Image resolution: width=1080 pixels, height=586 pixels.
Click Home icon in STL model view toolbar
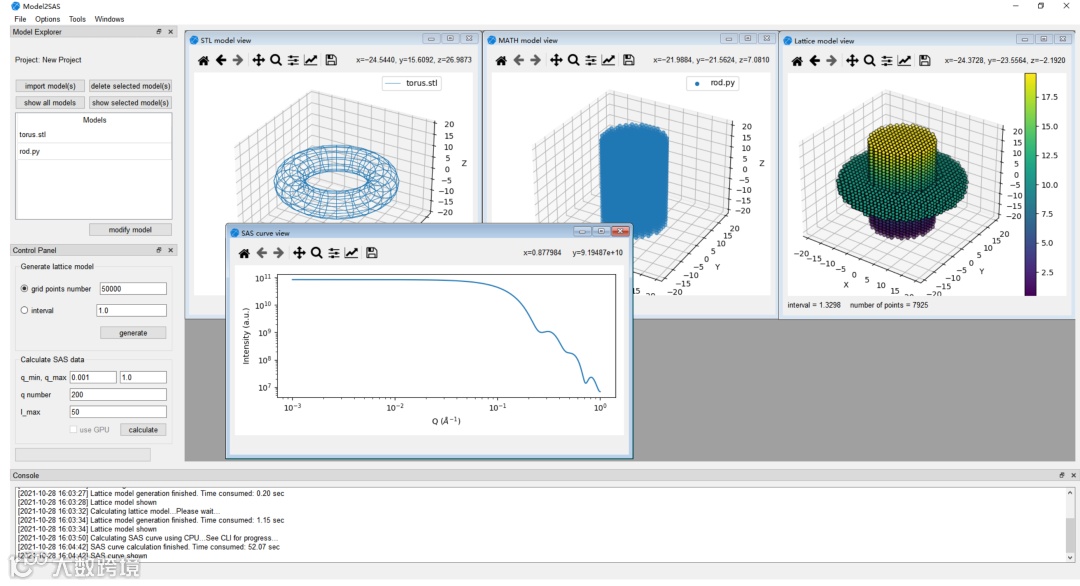click(203, 61)
